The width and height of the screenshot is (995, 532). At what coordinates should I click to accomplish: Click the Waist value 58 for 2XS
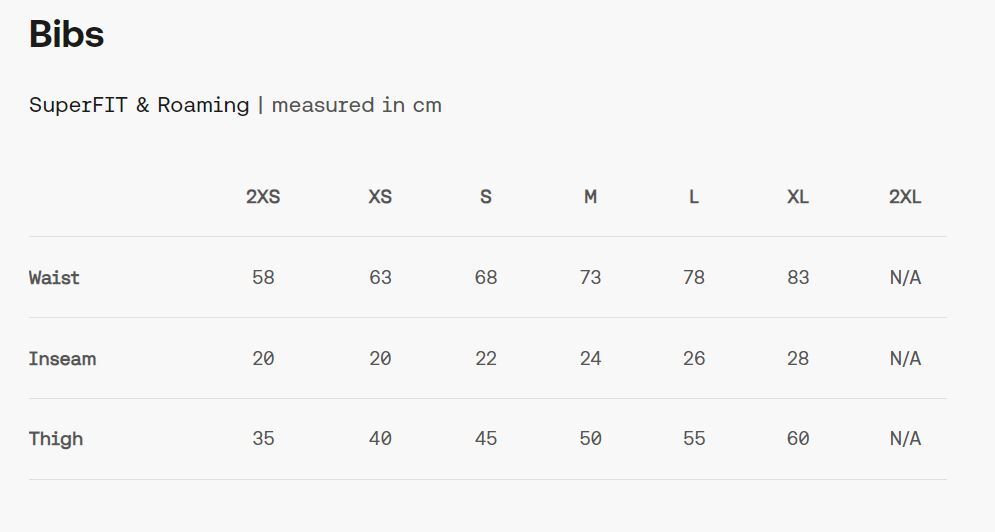point(263,278)
